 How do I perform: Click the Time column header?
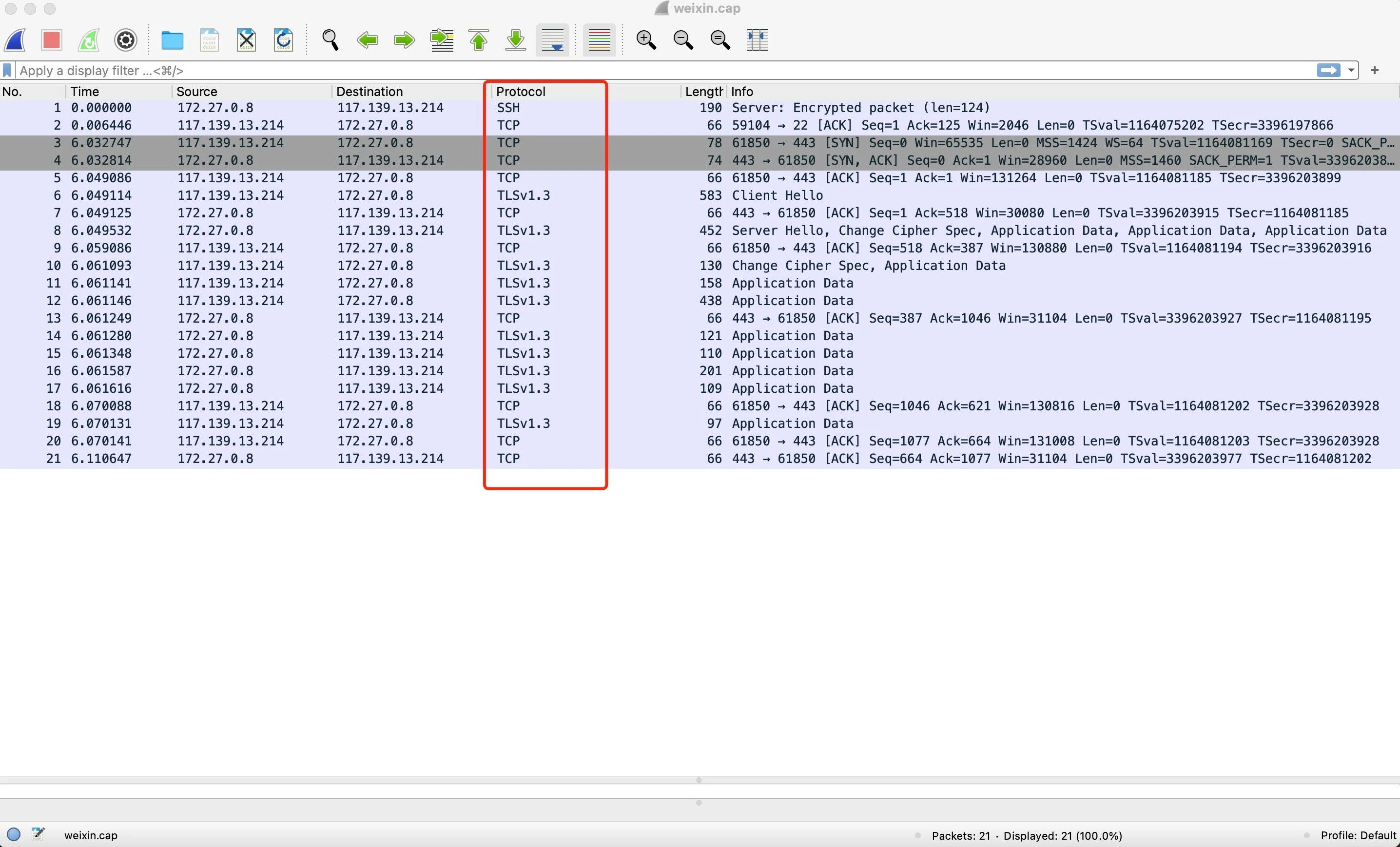(85, 92)
